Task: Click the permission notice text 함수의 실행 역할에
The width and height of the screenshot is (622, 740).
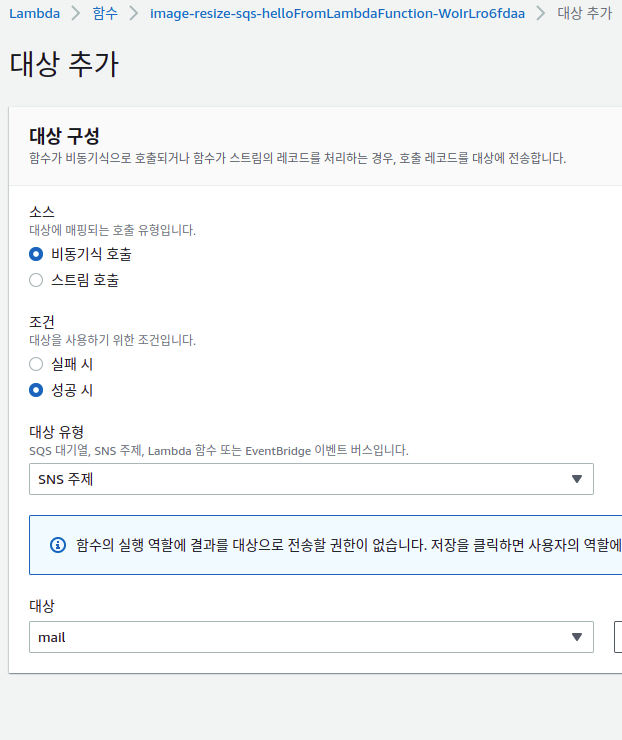Action: click(x=349, y=545)
